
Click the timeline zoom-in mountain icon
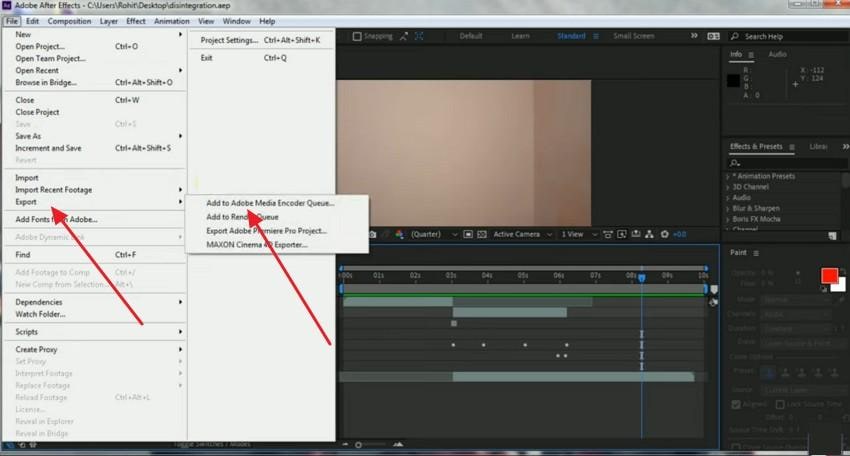click(398, 445)
